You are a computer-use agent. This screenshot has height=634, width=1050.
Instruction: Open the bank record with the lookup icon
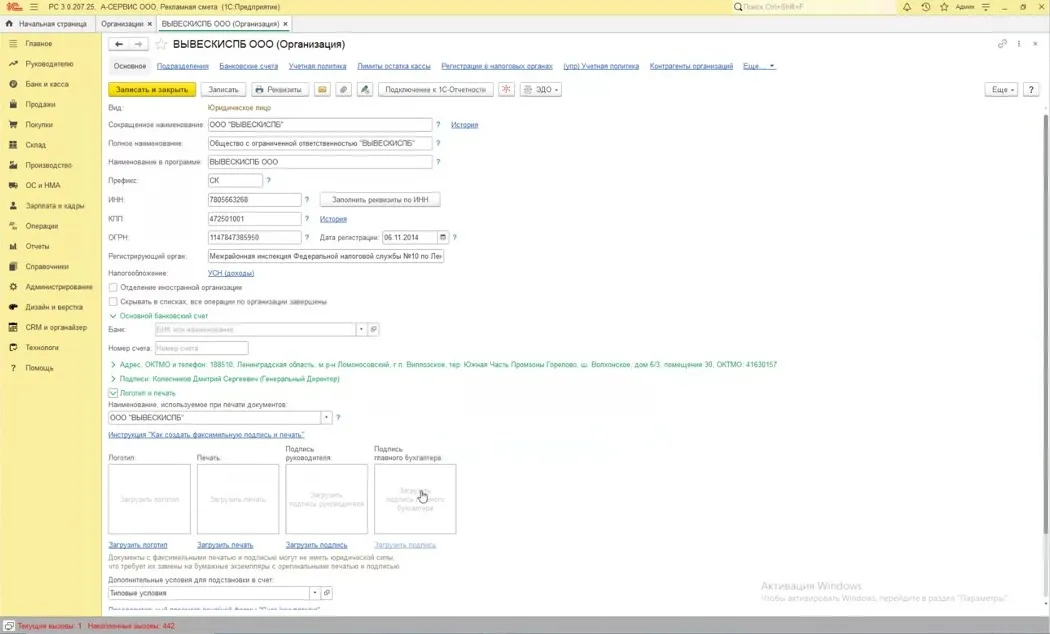[x=374, y=329]
